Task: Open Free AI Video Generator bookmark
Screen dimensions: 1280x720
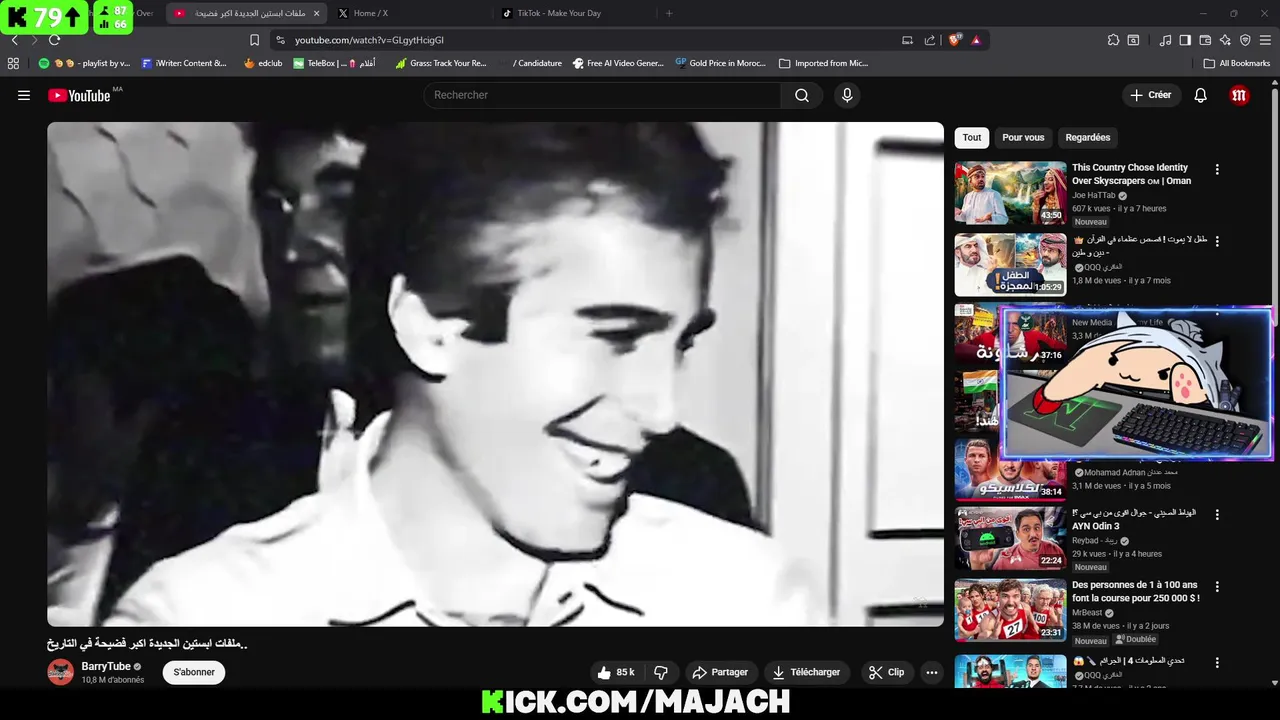Action: pos(618,63)
